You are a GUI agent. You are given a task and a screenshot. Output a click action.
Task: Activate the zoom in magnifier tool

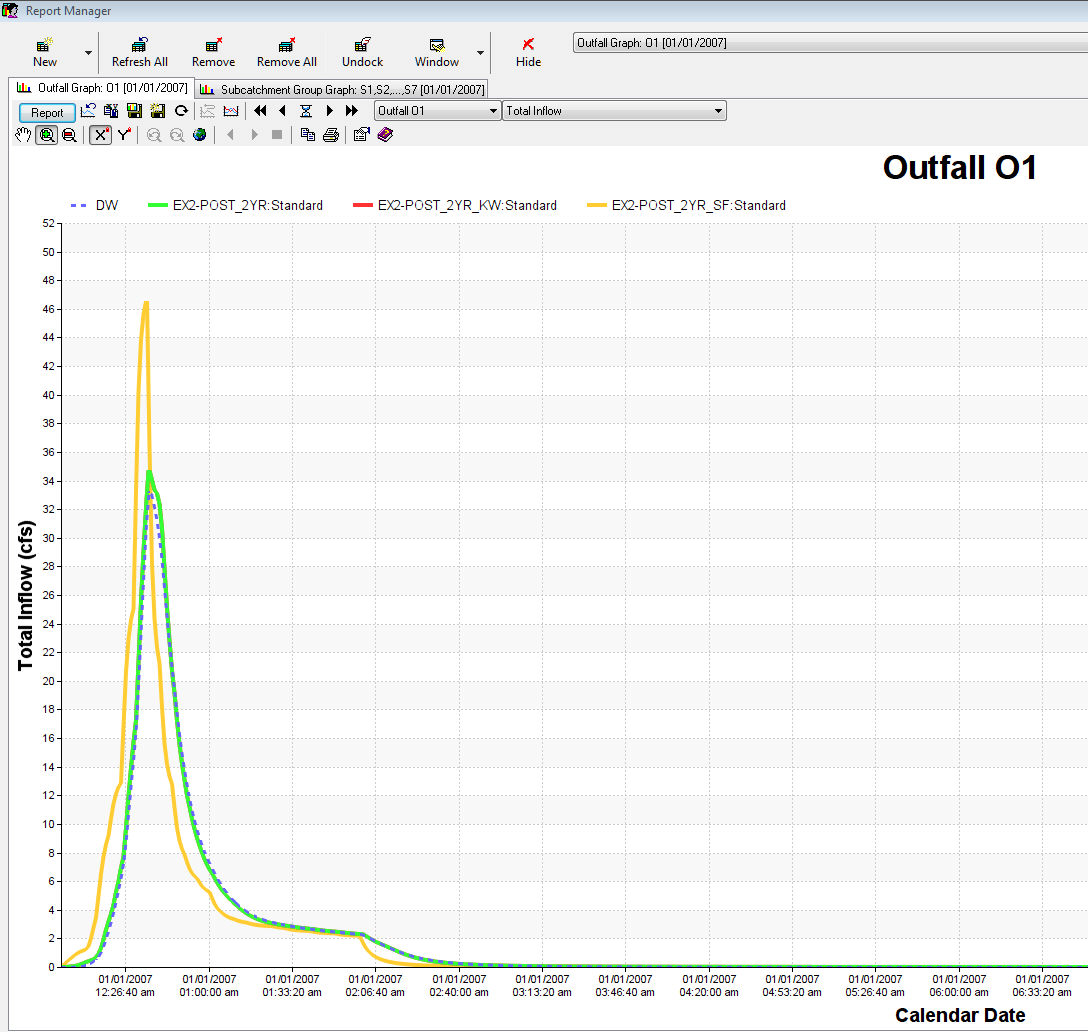(x=46, y=135)
